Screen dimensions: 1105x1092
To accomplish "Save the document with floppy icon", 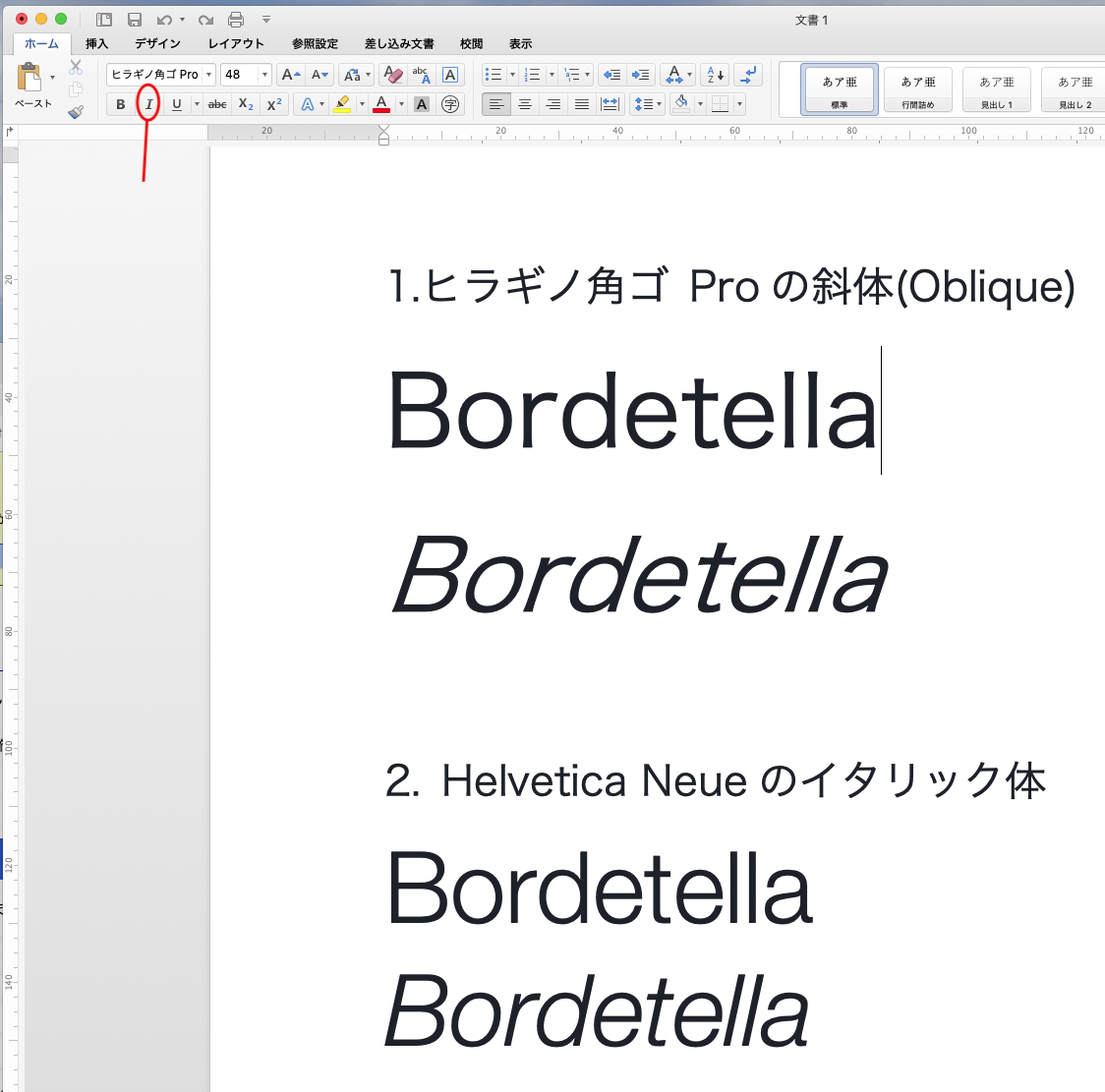I will pos(135,20).
